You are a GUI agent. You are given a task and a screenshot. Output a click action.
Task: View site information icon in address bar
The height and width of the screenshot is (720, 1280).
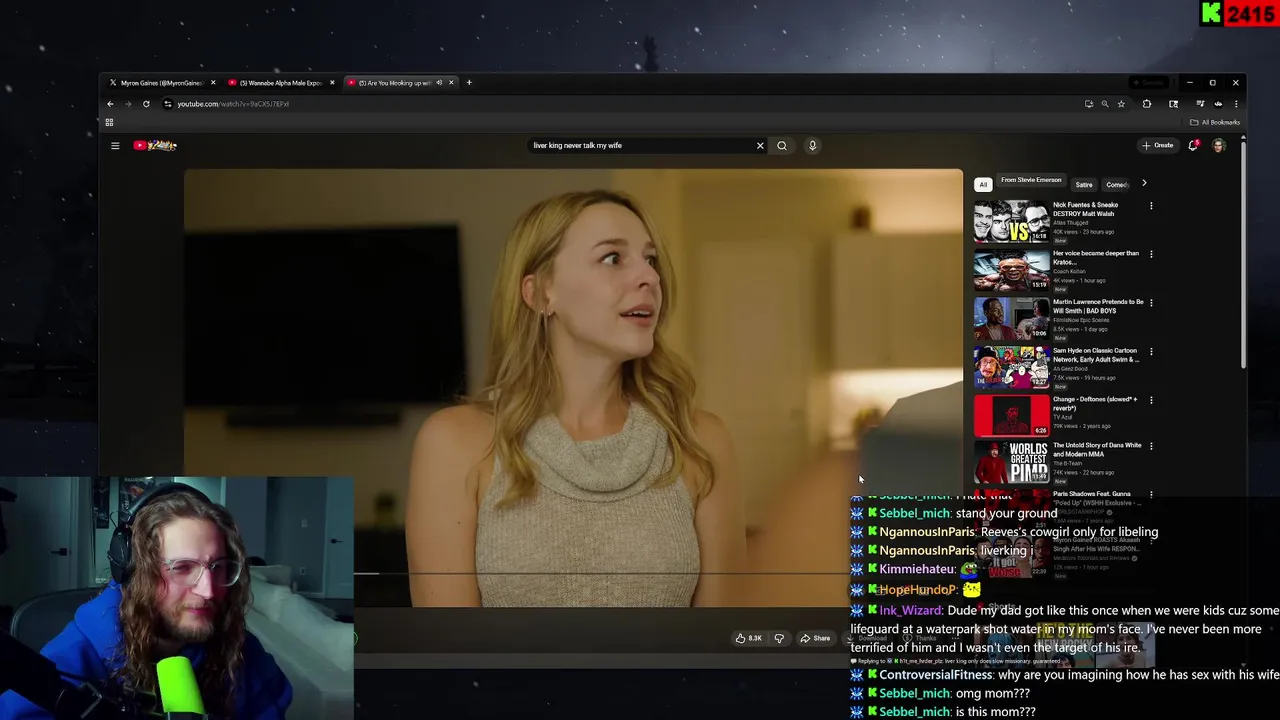[167, 104]
